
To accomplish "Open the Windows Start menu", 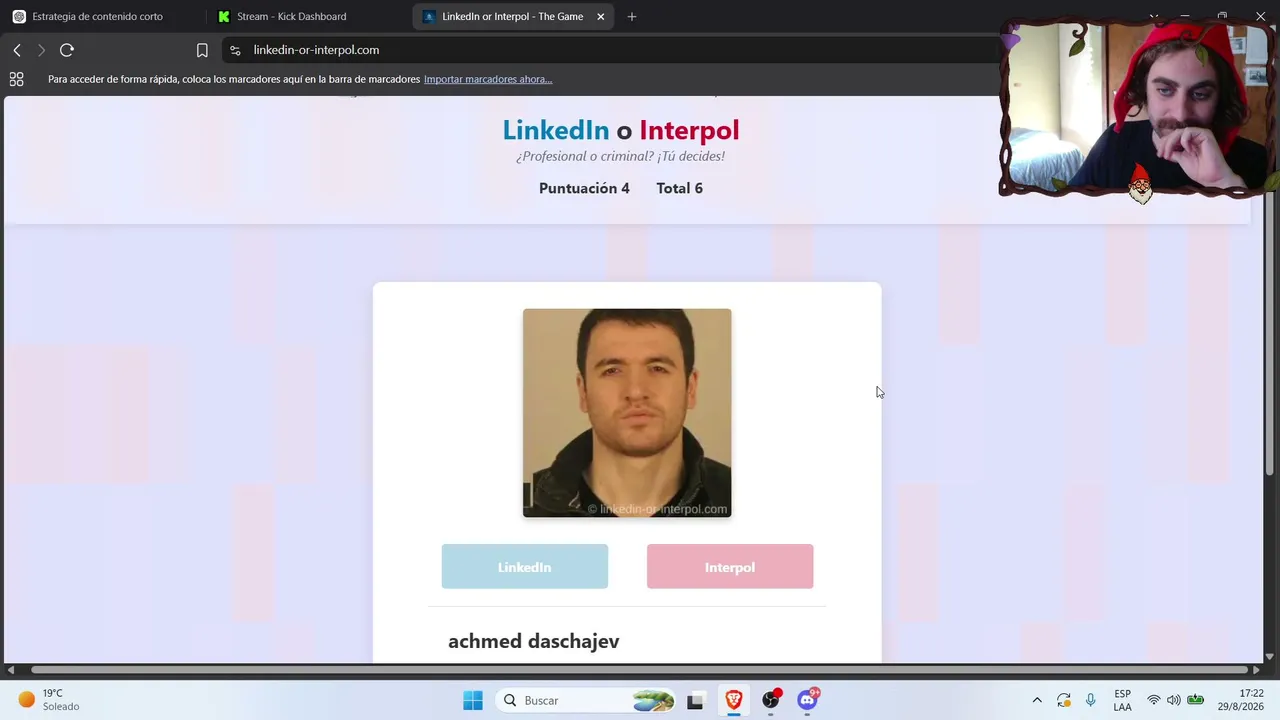I will tap(473, 700).
